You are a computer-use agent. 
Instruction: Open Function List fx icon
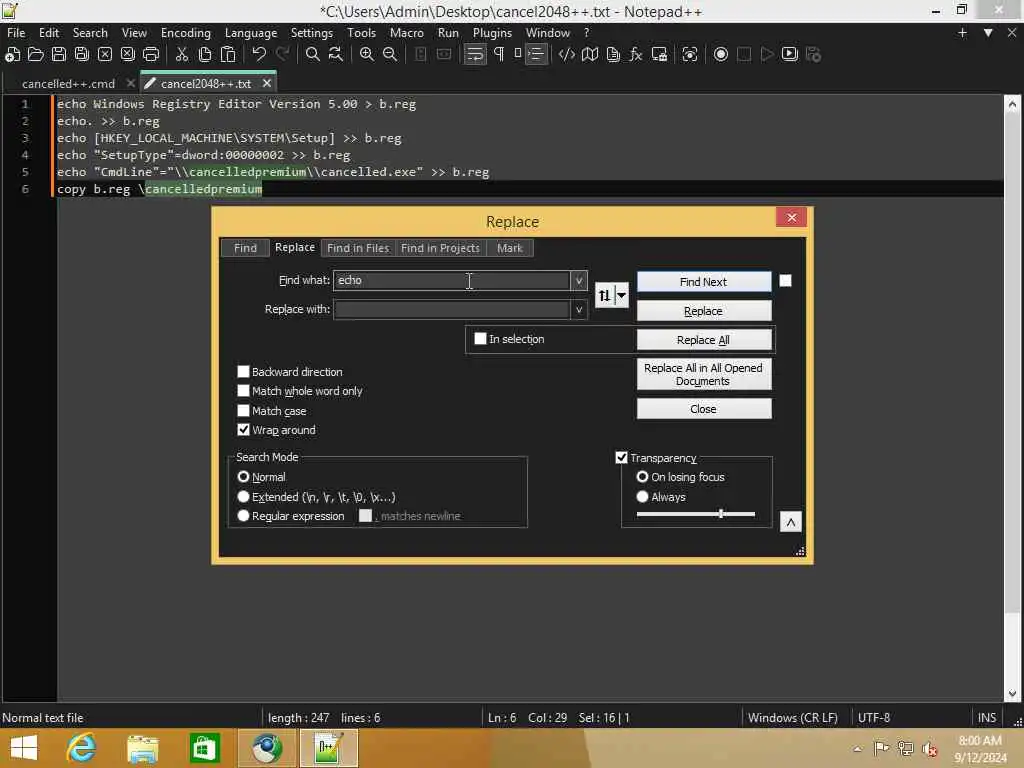pyautogui.click(x=636, y=54)
